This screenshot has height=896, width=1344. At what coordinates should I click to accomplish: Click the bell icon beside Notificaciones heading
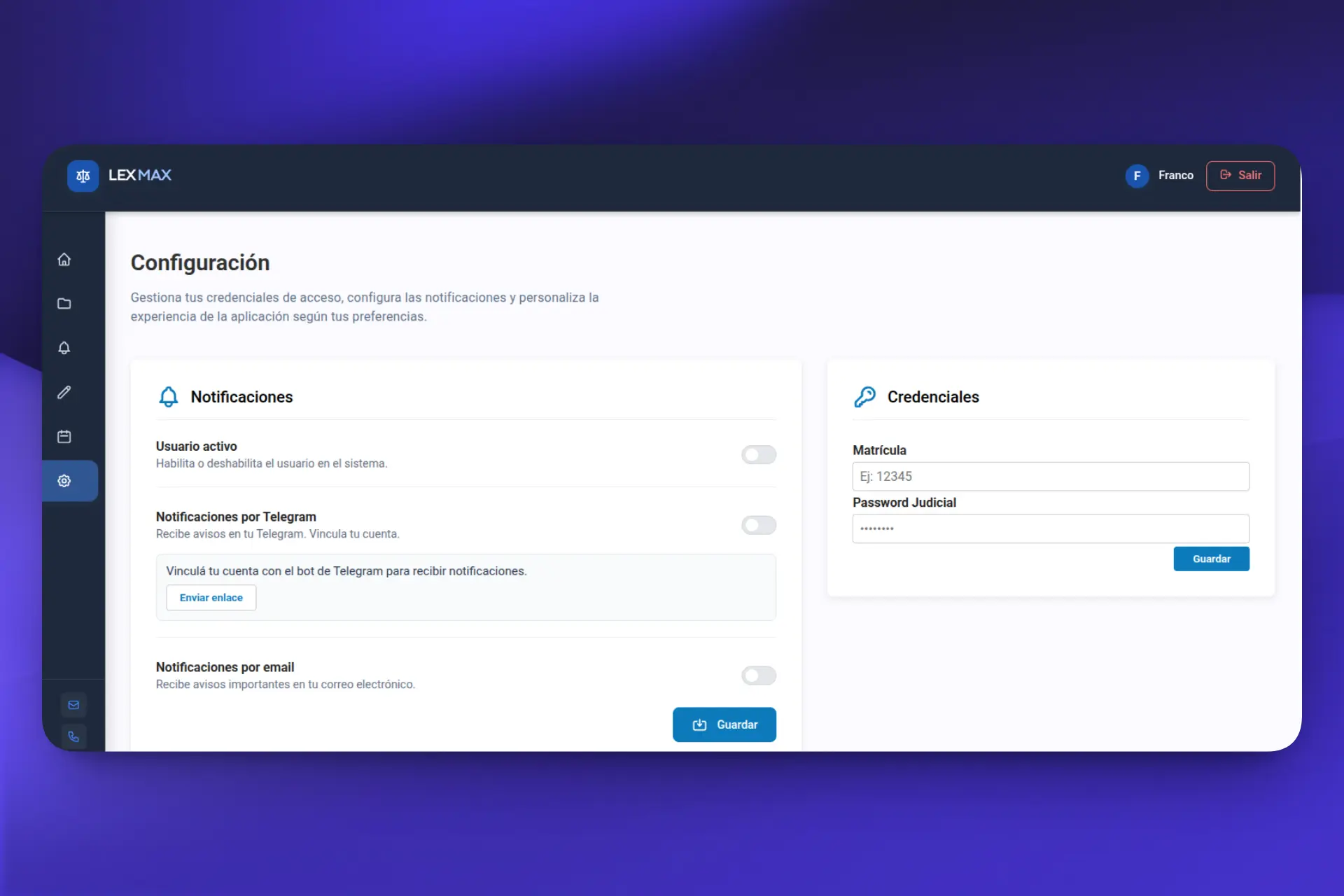tap(168, 397)
